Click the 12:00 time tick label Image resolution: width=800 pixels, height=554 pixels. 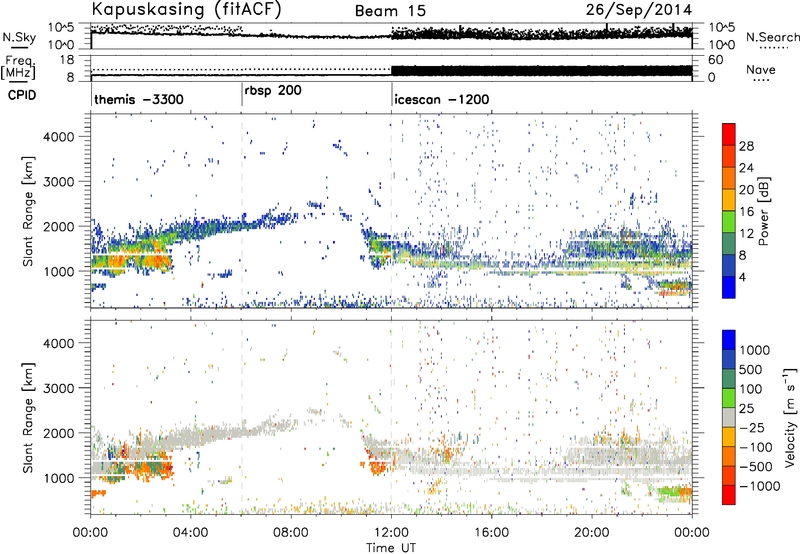pyautogui.click(x=391, y=533)
